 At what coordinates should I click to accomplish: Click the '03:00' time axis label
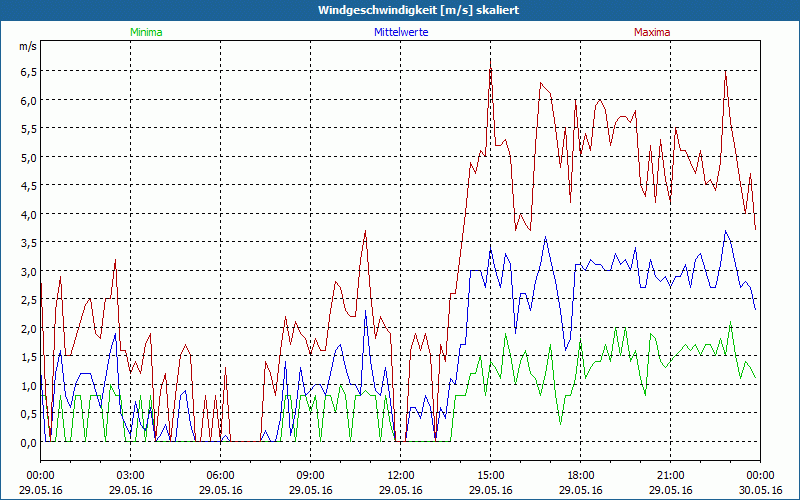pyautogui.click(x=131, y=476)
